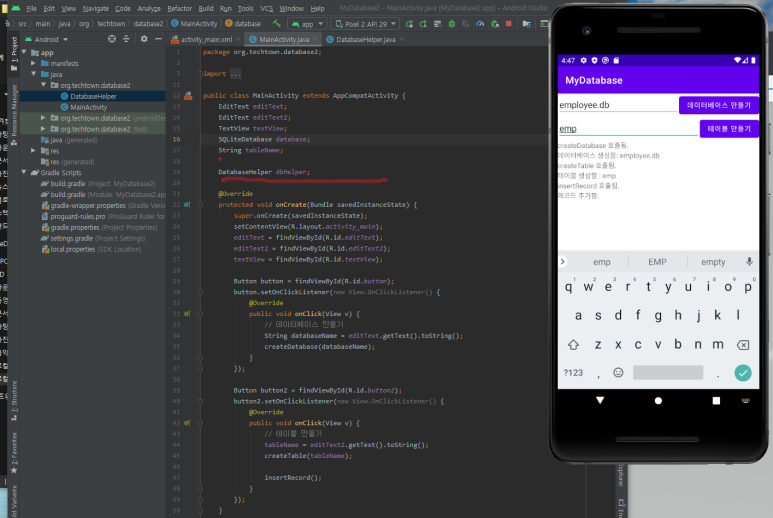The width and height of the screenshot is (773, 518).
Task: Open the Favorites side tool tab
Action: pyautogui.click(x=14, y=453)
